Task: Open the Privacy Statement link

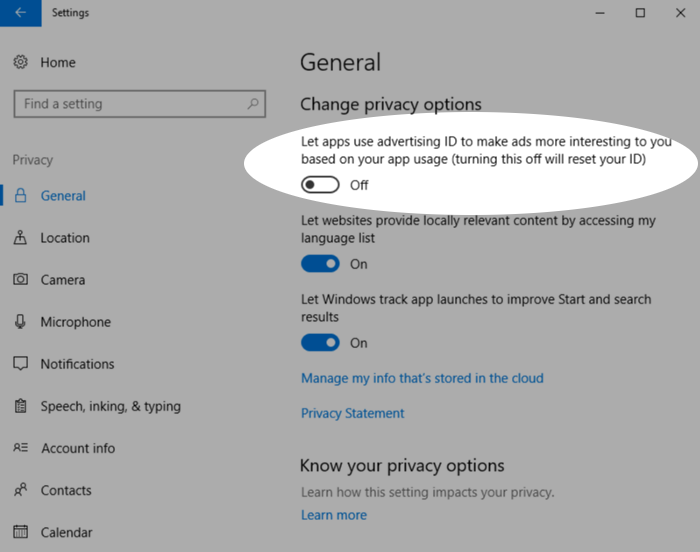Action: [352, 413]
